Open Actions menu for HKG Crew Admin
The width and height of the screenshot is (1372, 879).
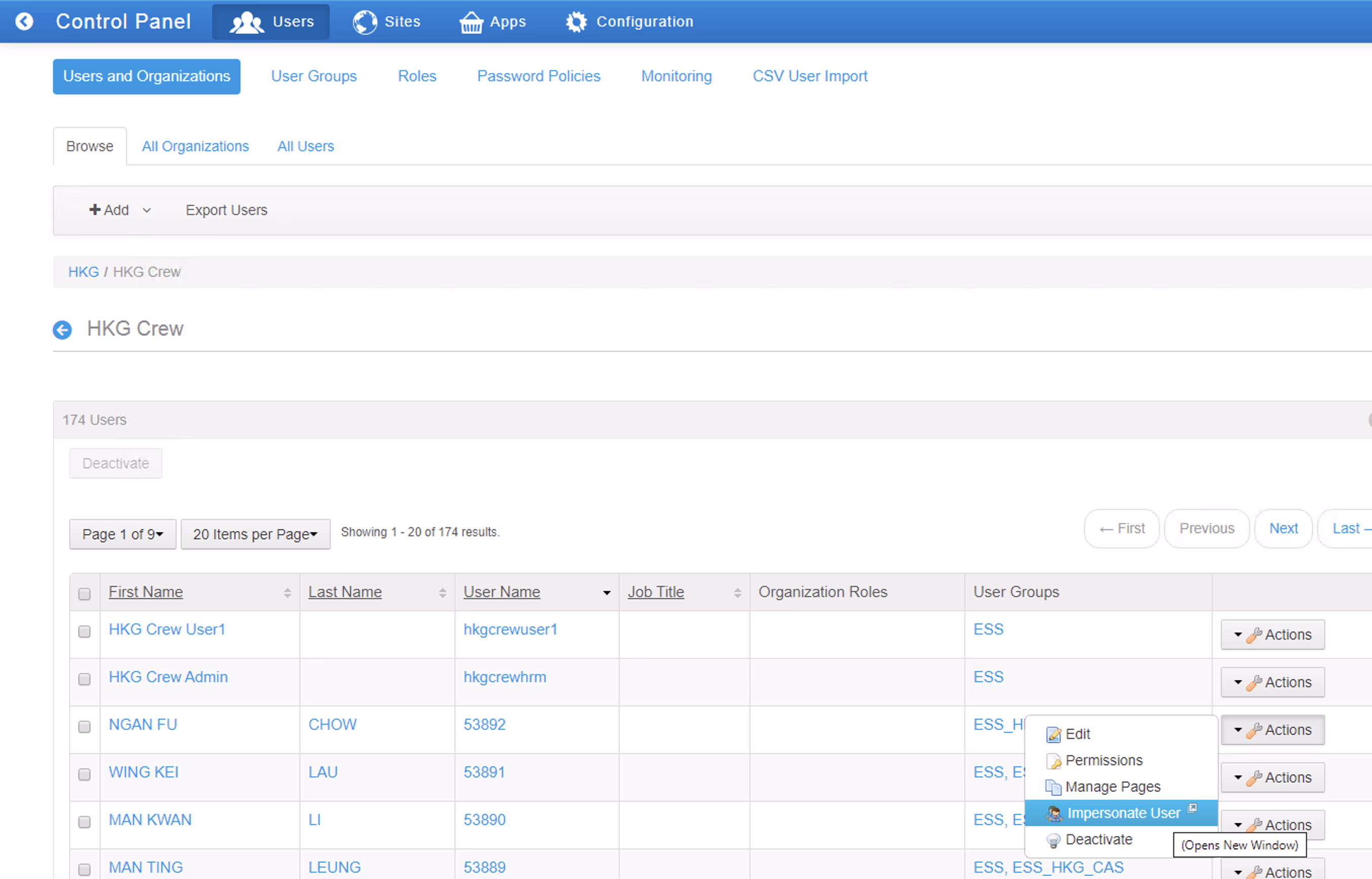tap(1273, 682)
